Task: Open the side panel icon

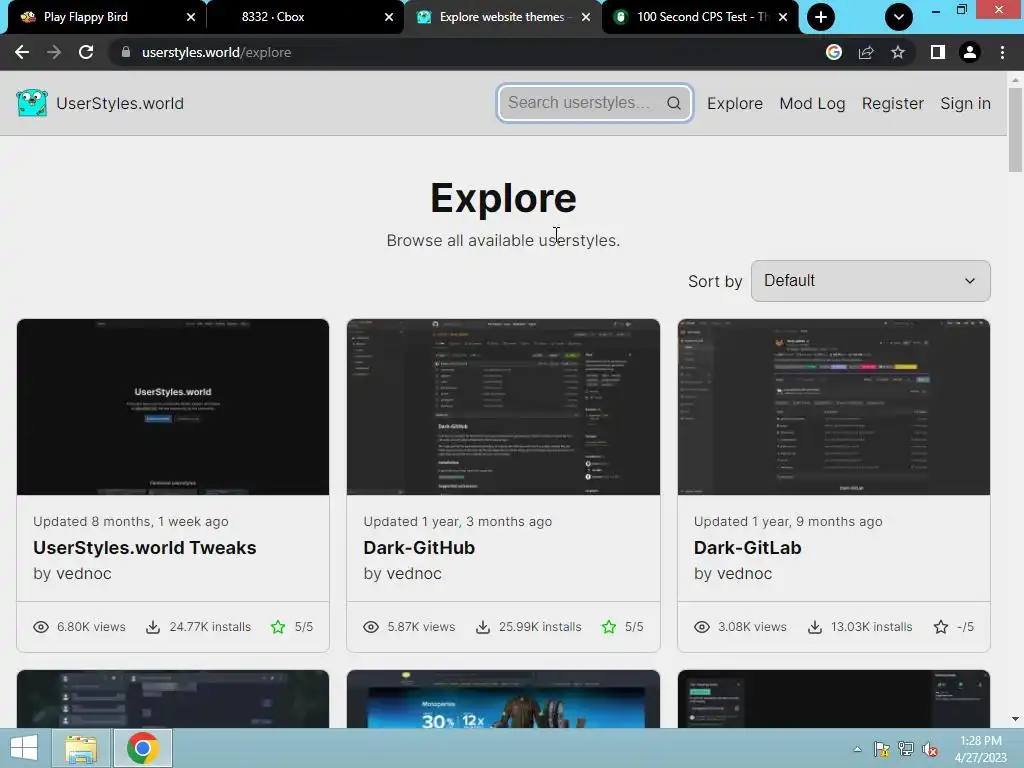Action: [938, 52]
